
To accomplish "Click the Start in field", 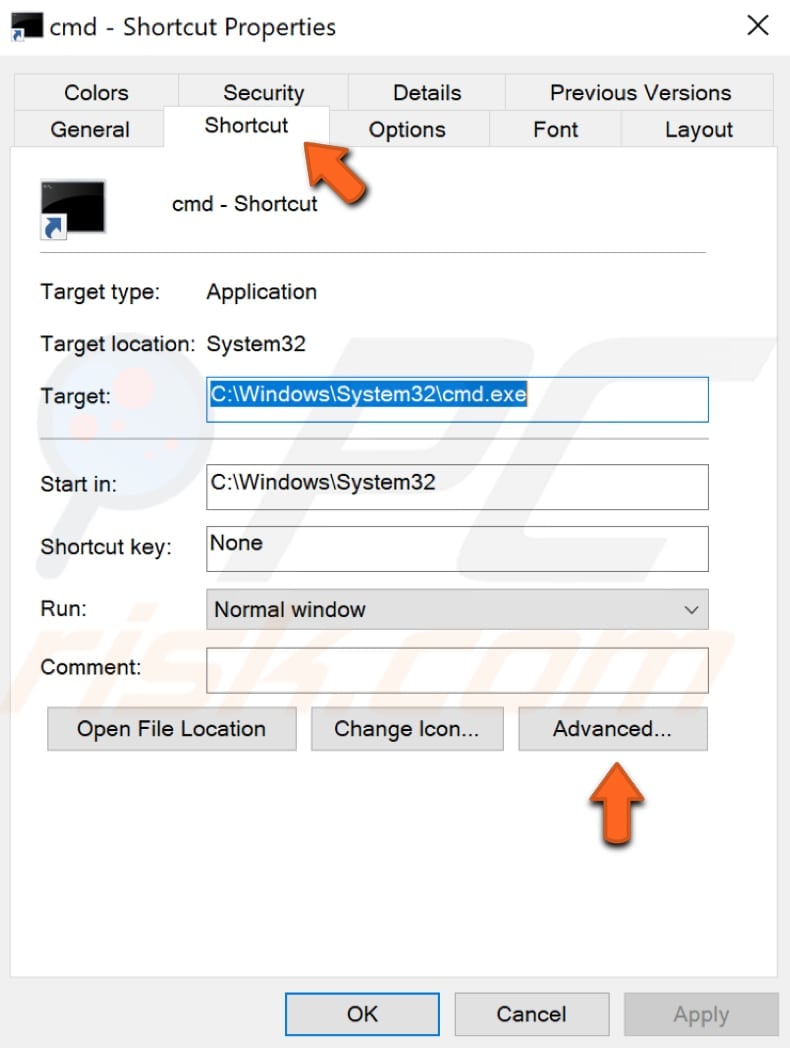I will [457, 487].
